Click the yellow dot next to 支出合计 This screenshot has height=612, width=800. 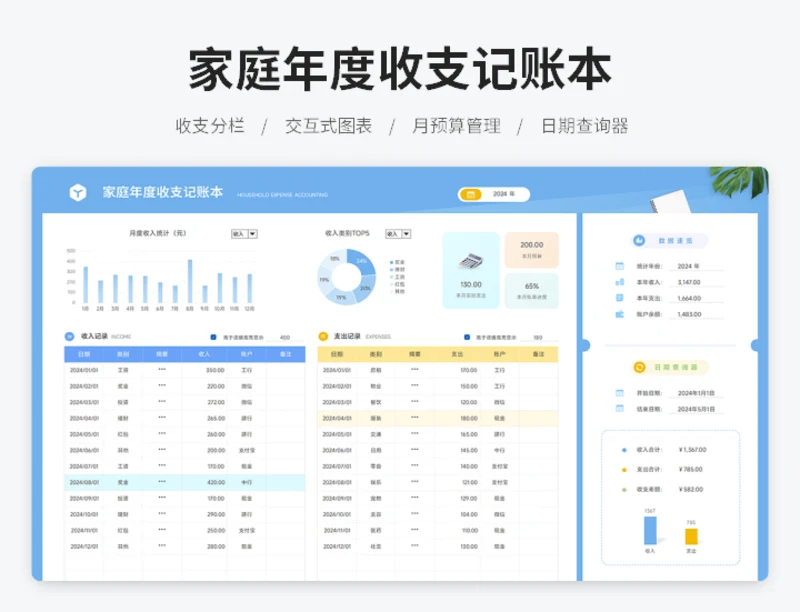coord(623,470)
